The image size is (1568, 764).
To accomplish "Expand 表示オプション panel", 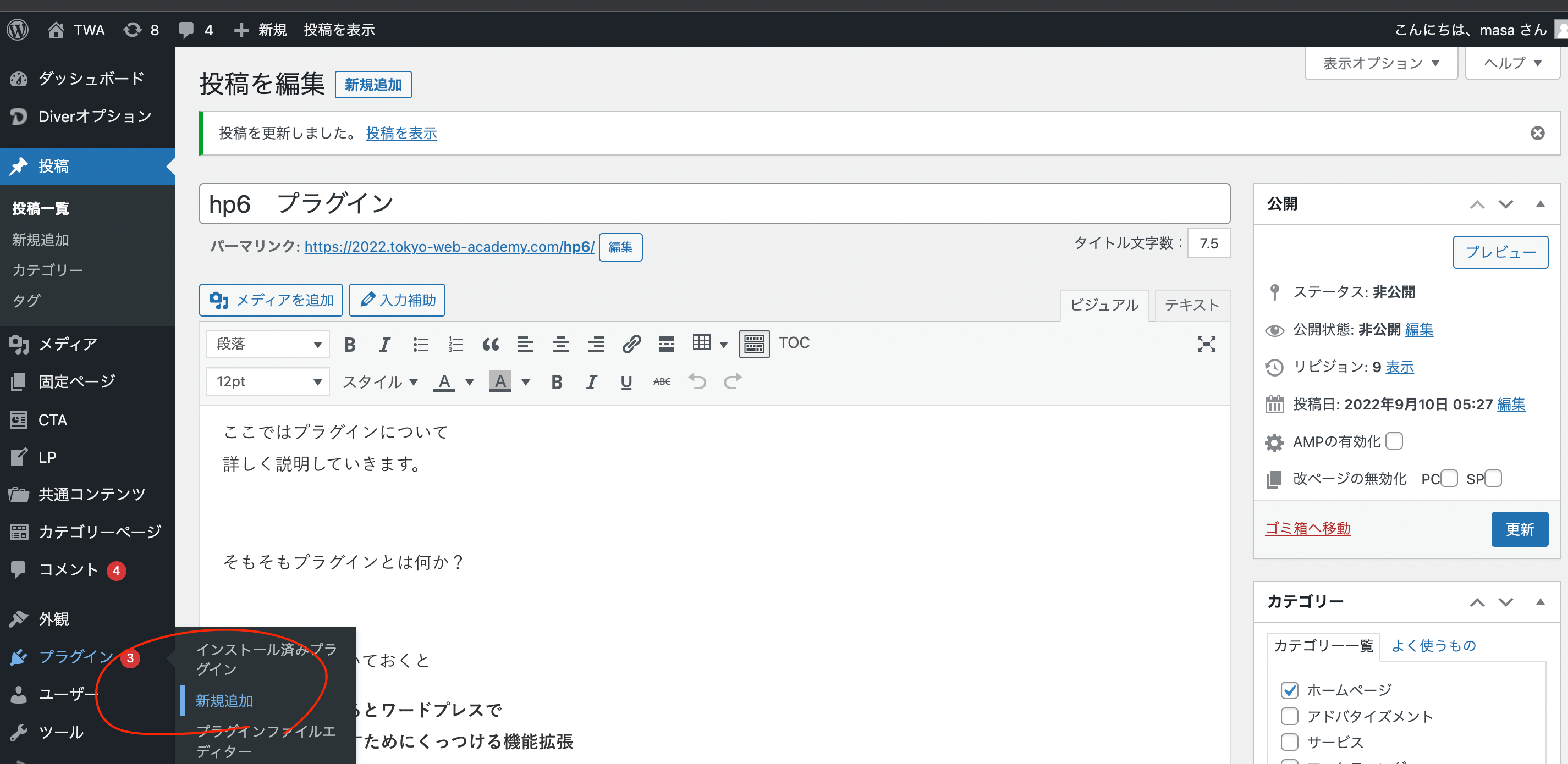I will pyautogui.click(x=1381, y=63).
